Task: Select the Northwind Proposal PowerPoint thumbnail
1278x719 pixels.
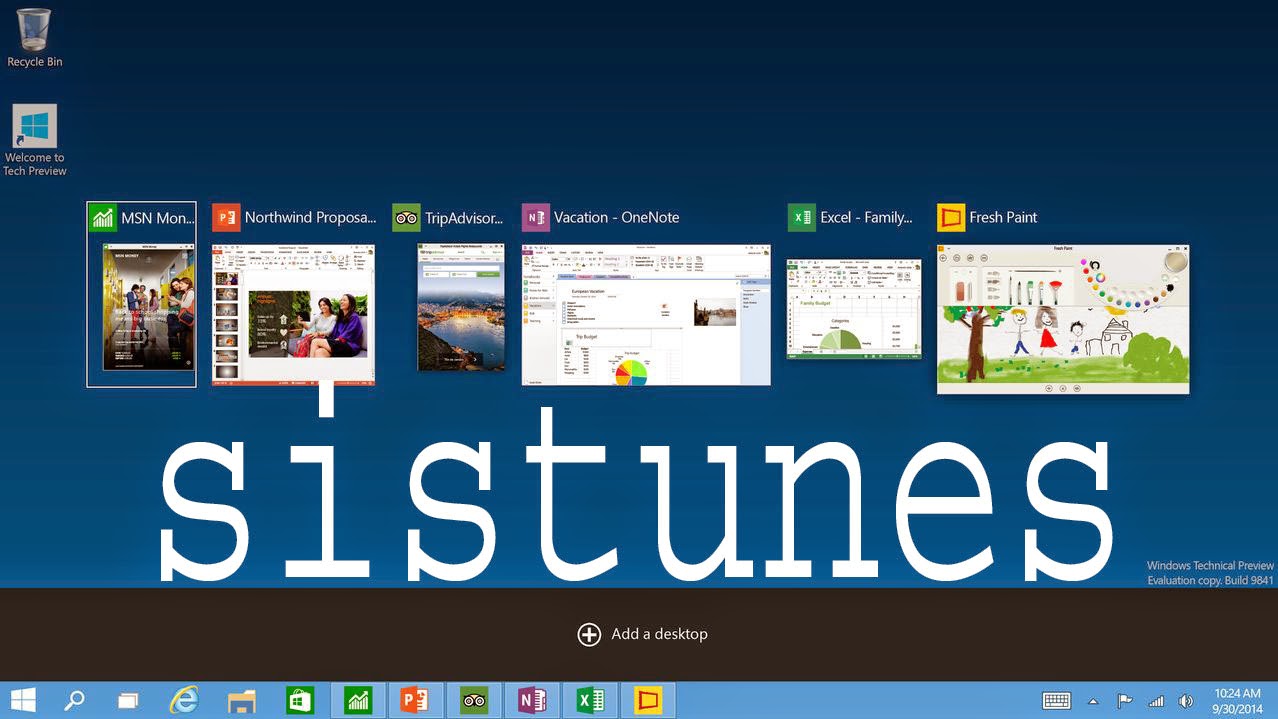Action: 293,314
